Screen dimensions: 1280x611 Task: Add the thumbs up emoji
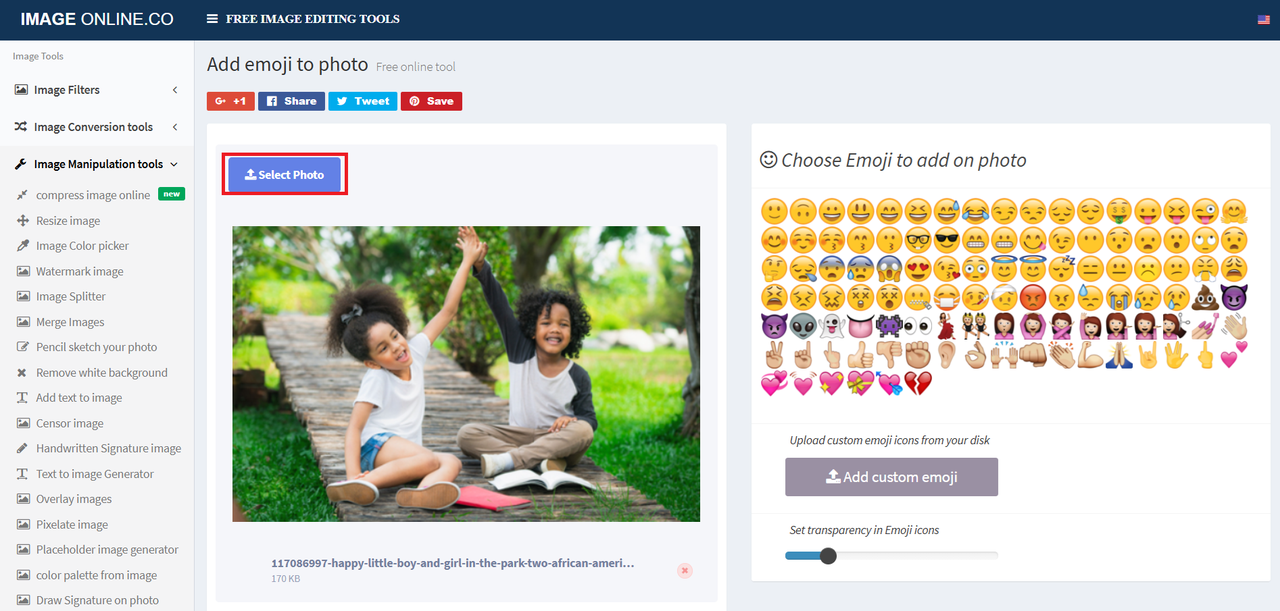(x=859, y=354)
